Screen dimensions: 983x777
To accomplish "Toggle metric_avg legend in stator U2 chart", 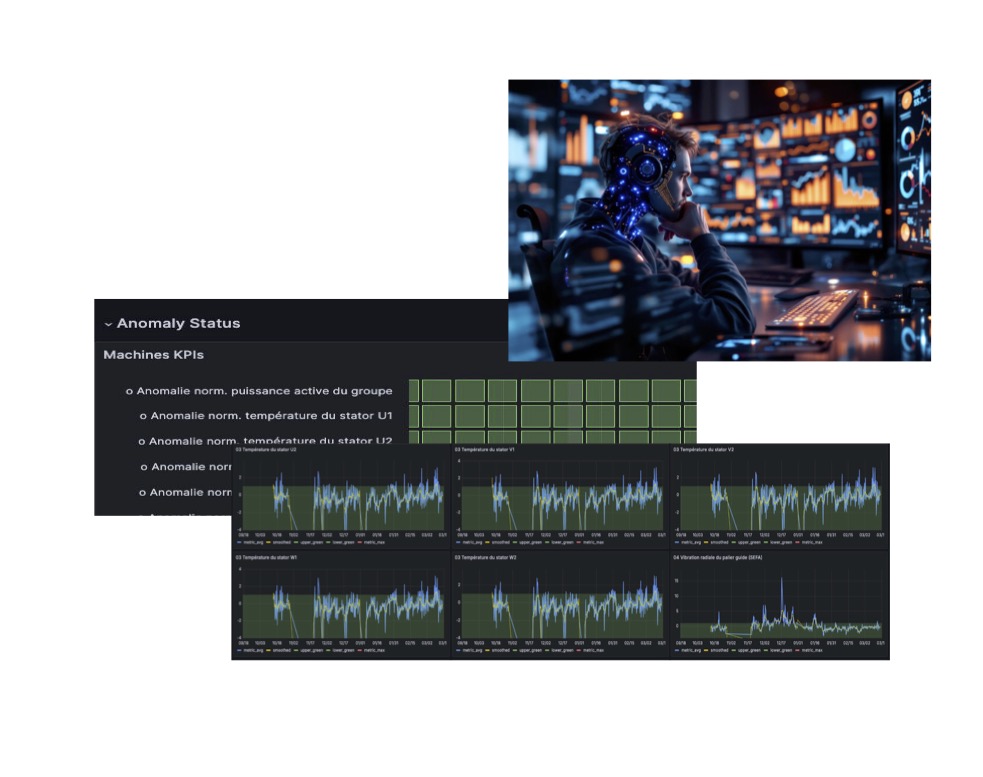I will coord(251,542).
